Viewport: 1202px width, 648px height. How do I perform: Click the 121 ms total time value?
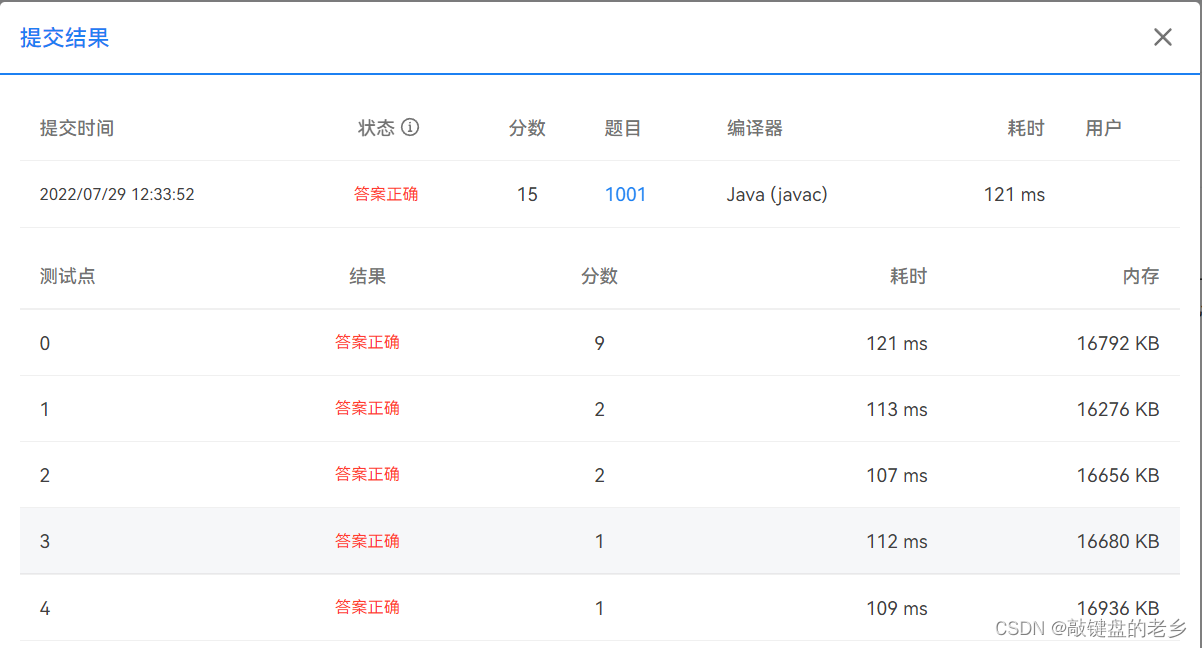[1014, 194]
